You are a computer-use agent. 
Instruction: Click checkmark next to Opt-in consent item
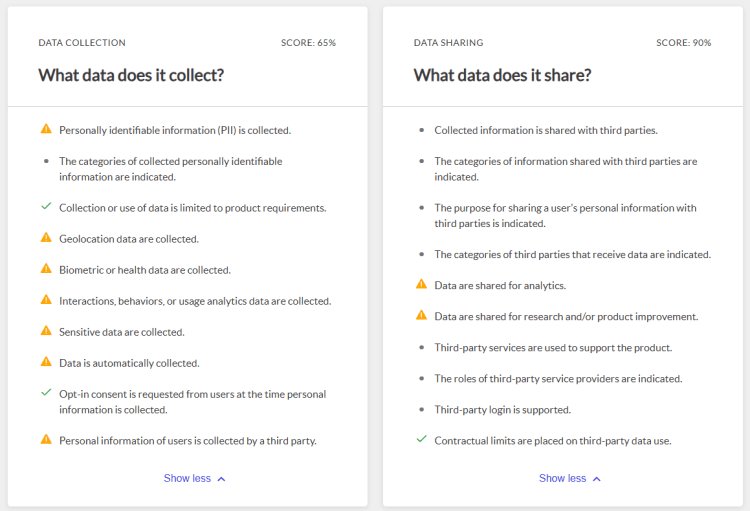pos(45,393)
